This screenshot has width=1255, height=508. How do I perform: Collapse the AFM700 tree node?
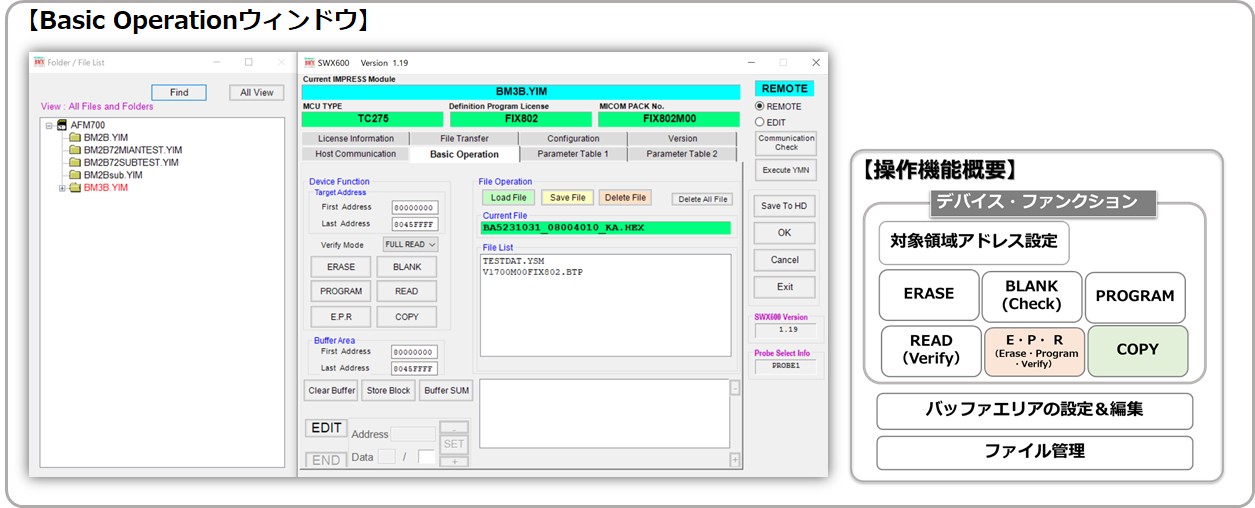click(49, 125)
